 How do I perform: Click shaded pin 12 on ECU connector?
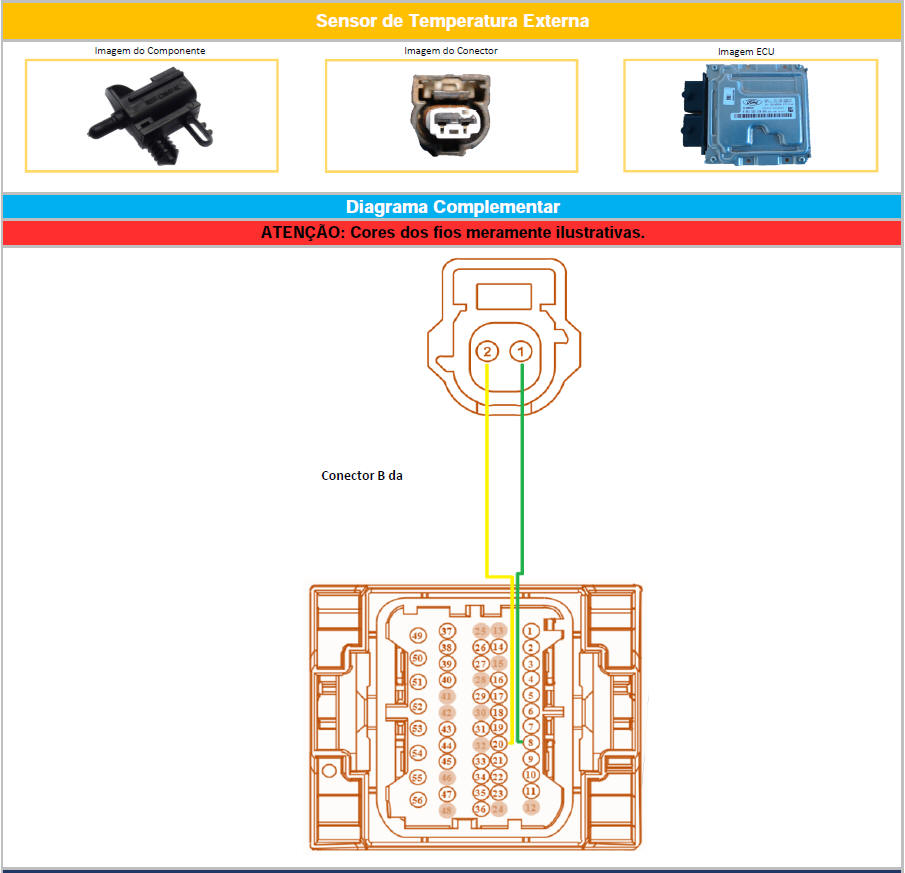point(531,807)
